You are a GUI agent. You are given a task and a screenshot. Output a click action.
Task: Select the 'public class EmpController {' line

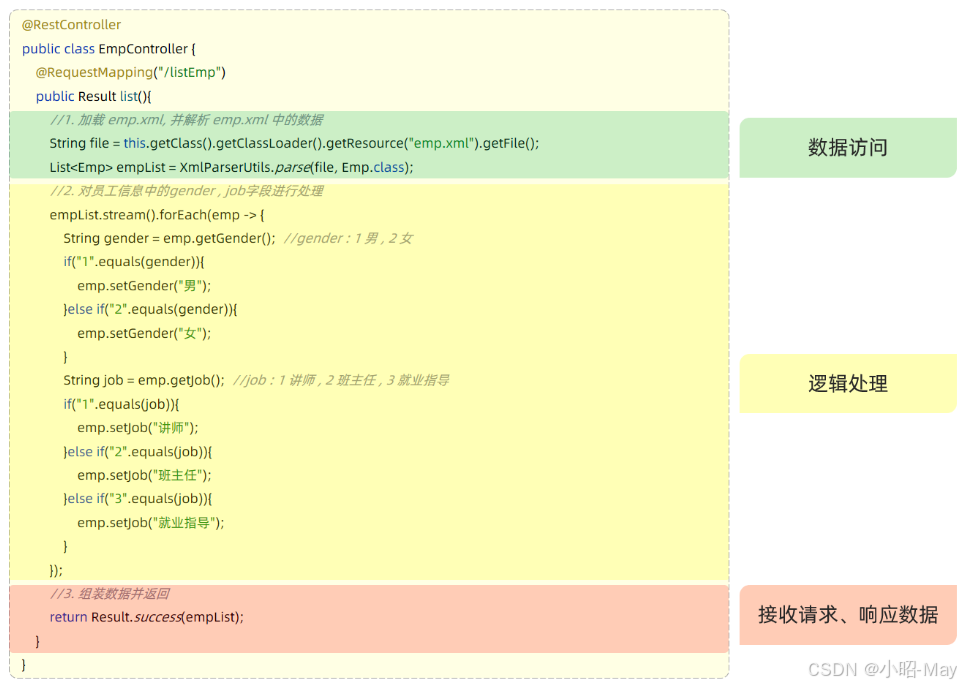click(108, 48)
